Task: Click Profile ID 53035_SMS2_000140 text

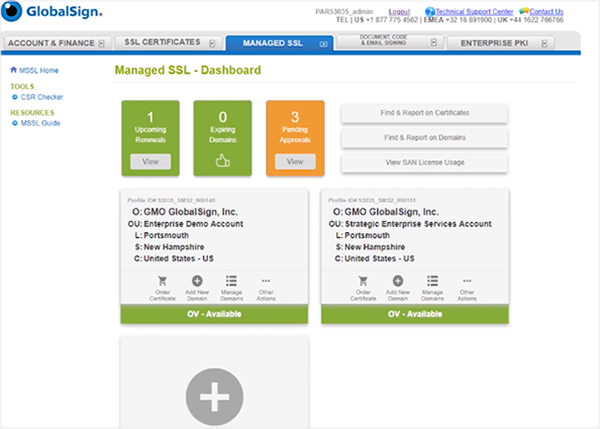Action: [x=171, y=200]
